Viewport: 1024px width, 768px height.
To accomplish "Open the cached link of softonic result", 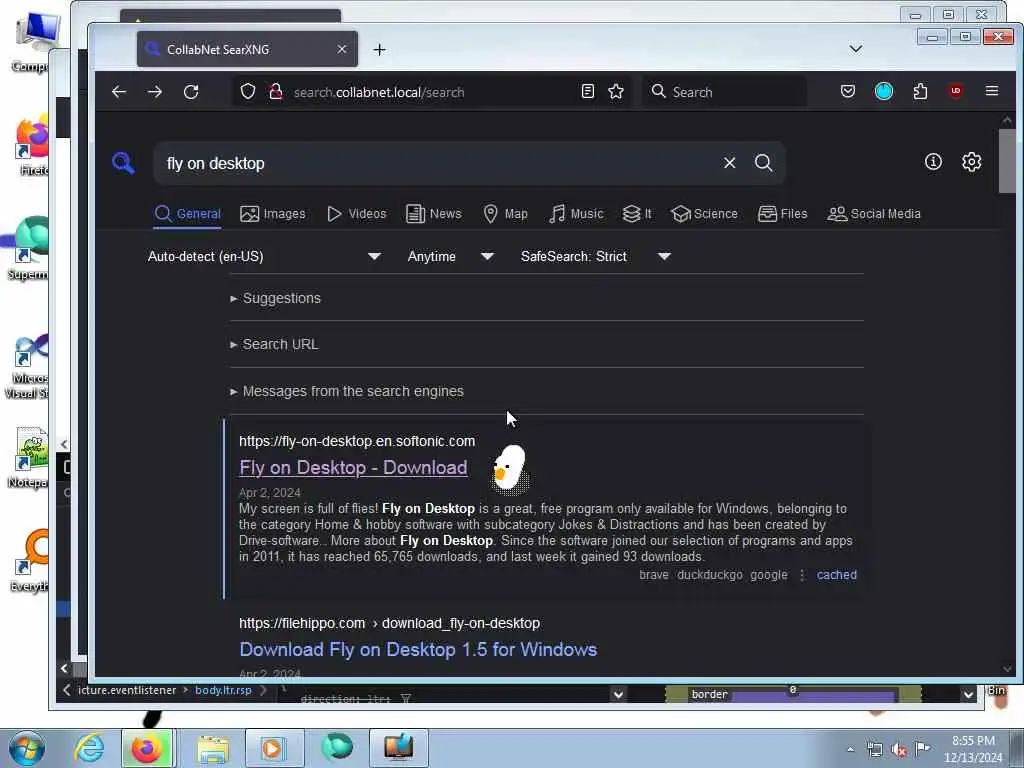I will (837, 575).
